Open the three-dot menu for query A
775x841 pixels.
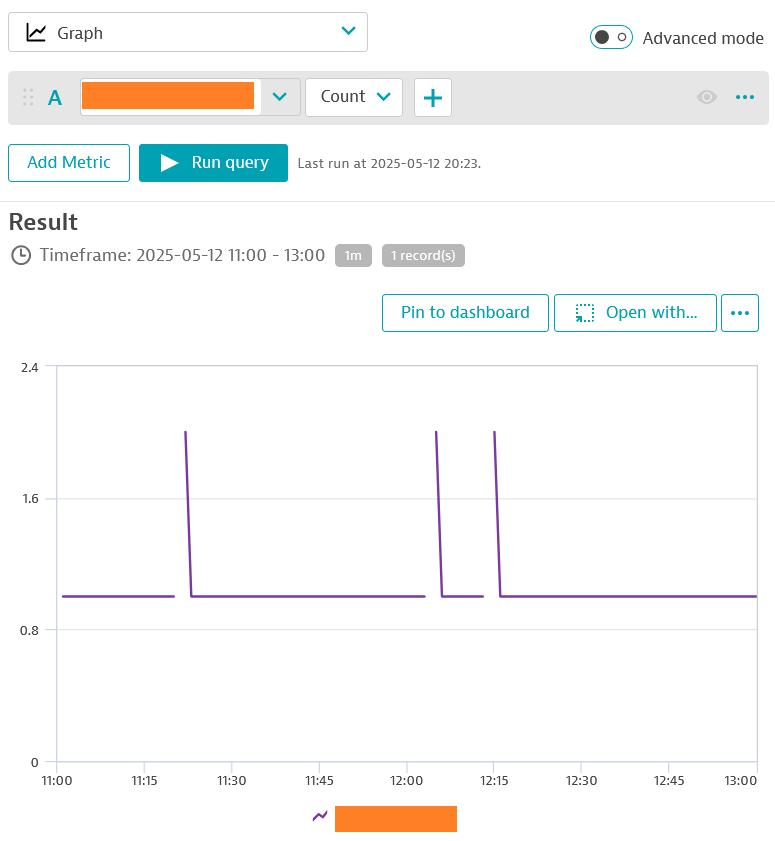coord(744,97)
